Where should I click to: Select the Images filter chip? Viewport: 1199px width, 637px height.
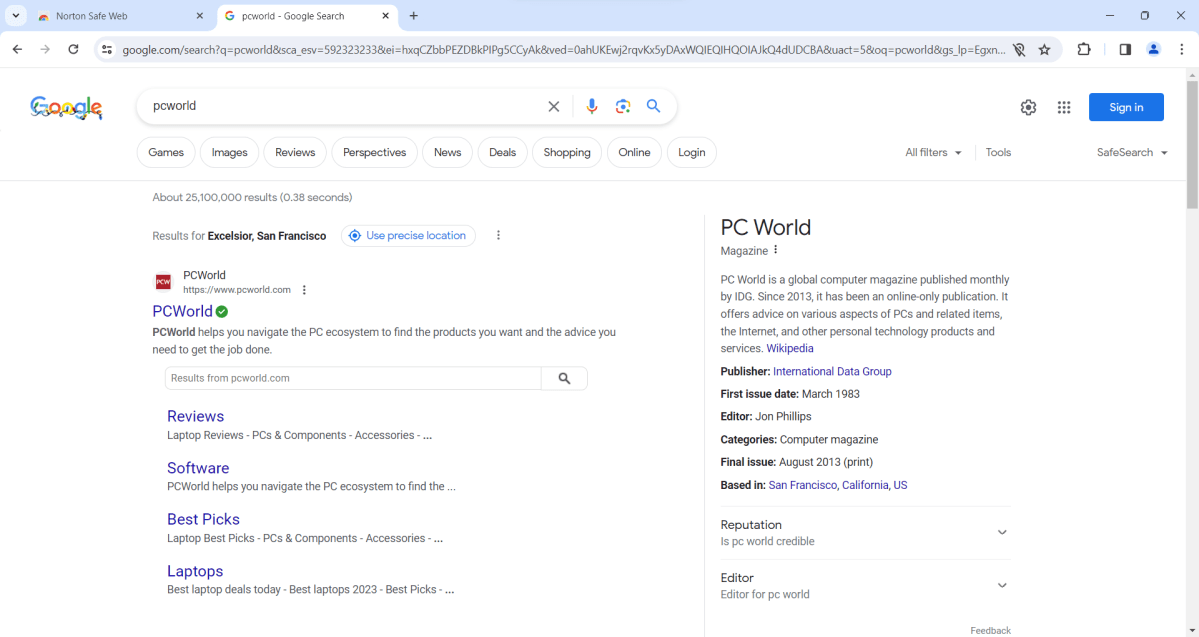pyautogui.click(x=229, y=152)
